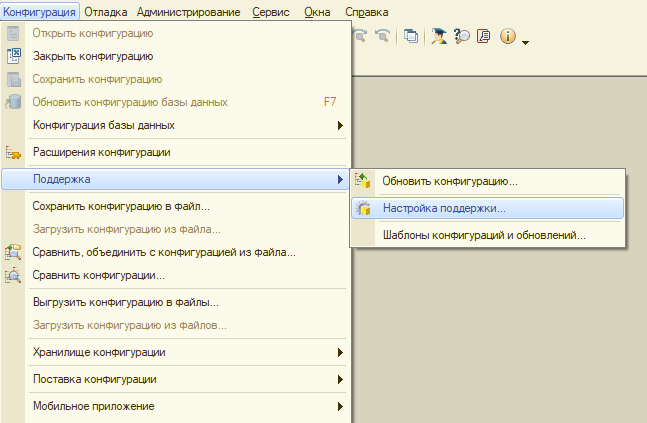Choose Сохранить конфигурацию в файл
The height and width of the screenshot is (423, 647).
click(121, 206)
